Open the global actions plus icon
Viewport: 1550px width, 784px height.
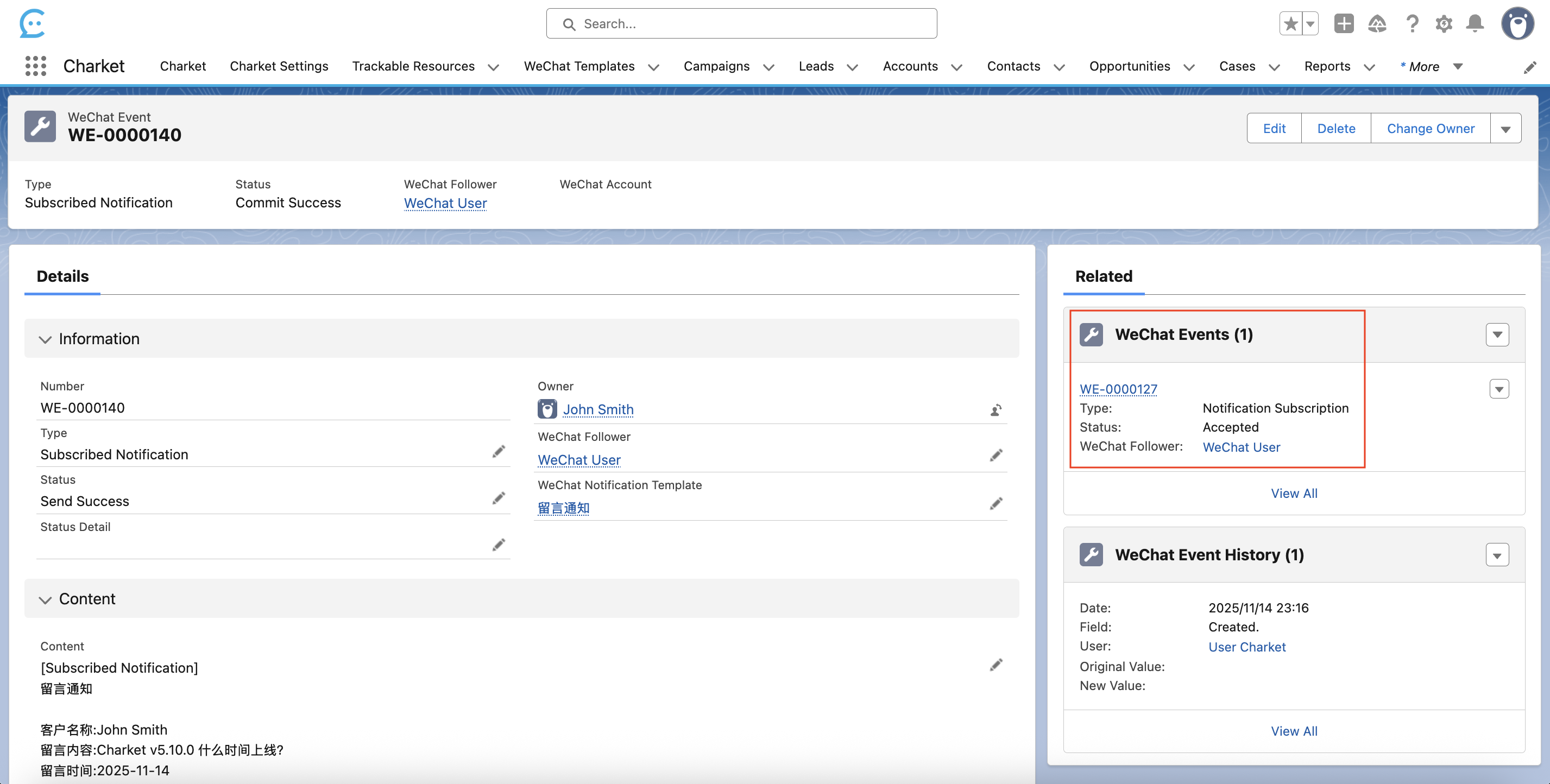(x=1343, y=24)
